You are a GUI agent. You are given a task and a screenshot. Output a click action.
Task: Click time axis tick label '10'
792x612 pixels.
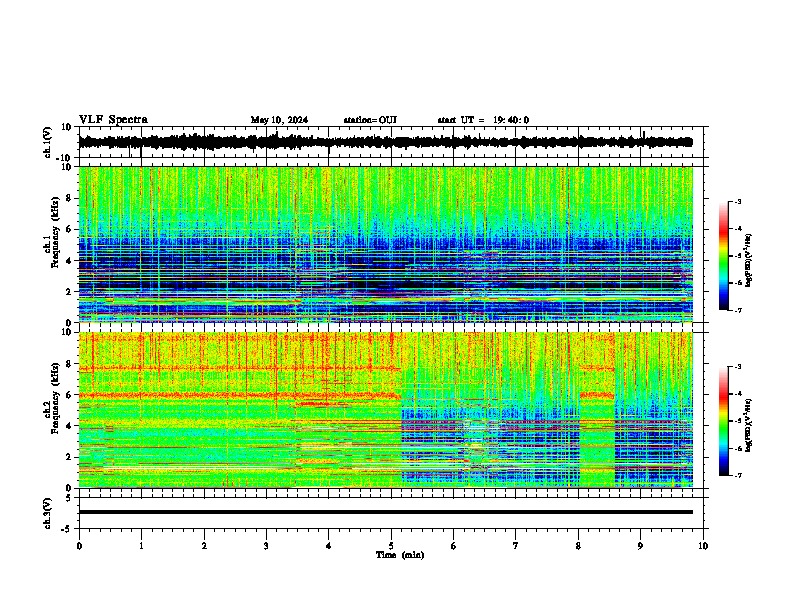(703, 546)
